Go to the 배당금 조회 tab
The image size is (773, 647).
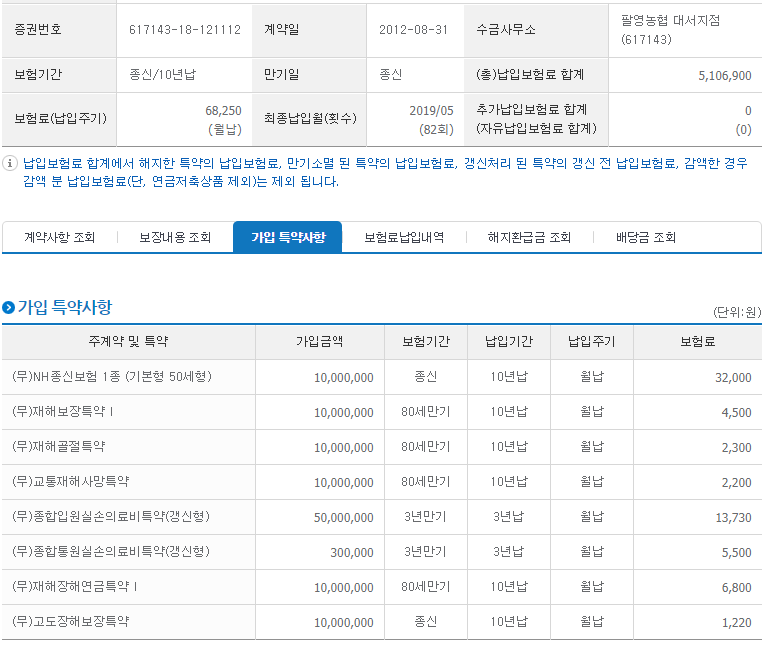pyautogui.click(x=645, y=238)
